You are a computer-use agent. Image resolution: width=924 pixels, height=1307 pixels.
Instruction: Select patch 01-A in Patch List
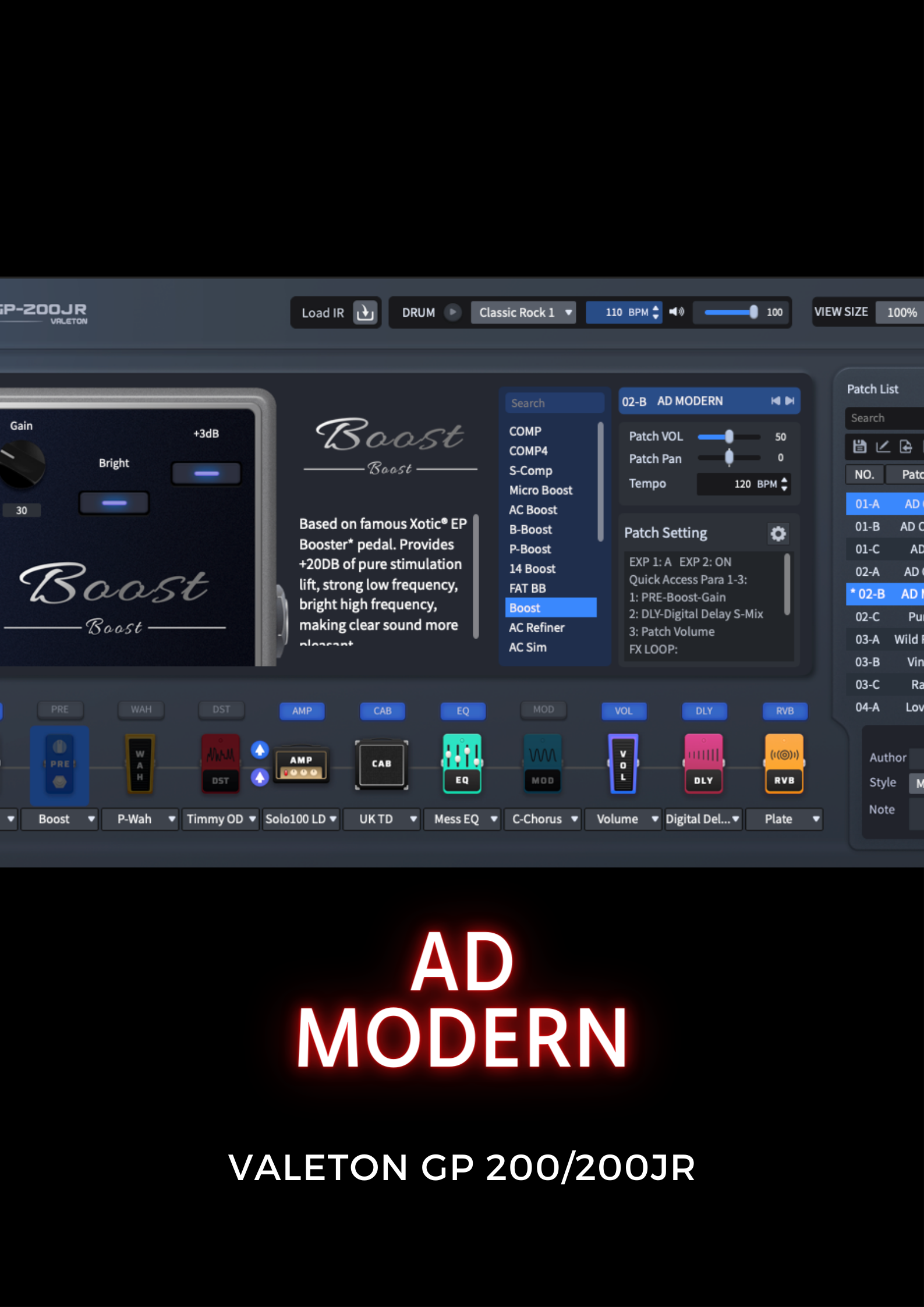(x=884, y=504)
